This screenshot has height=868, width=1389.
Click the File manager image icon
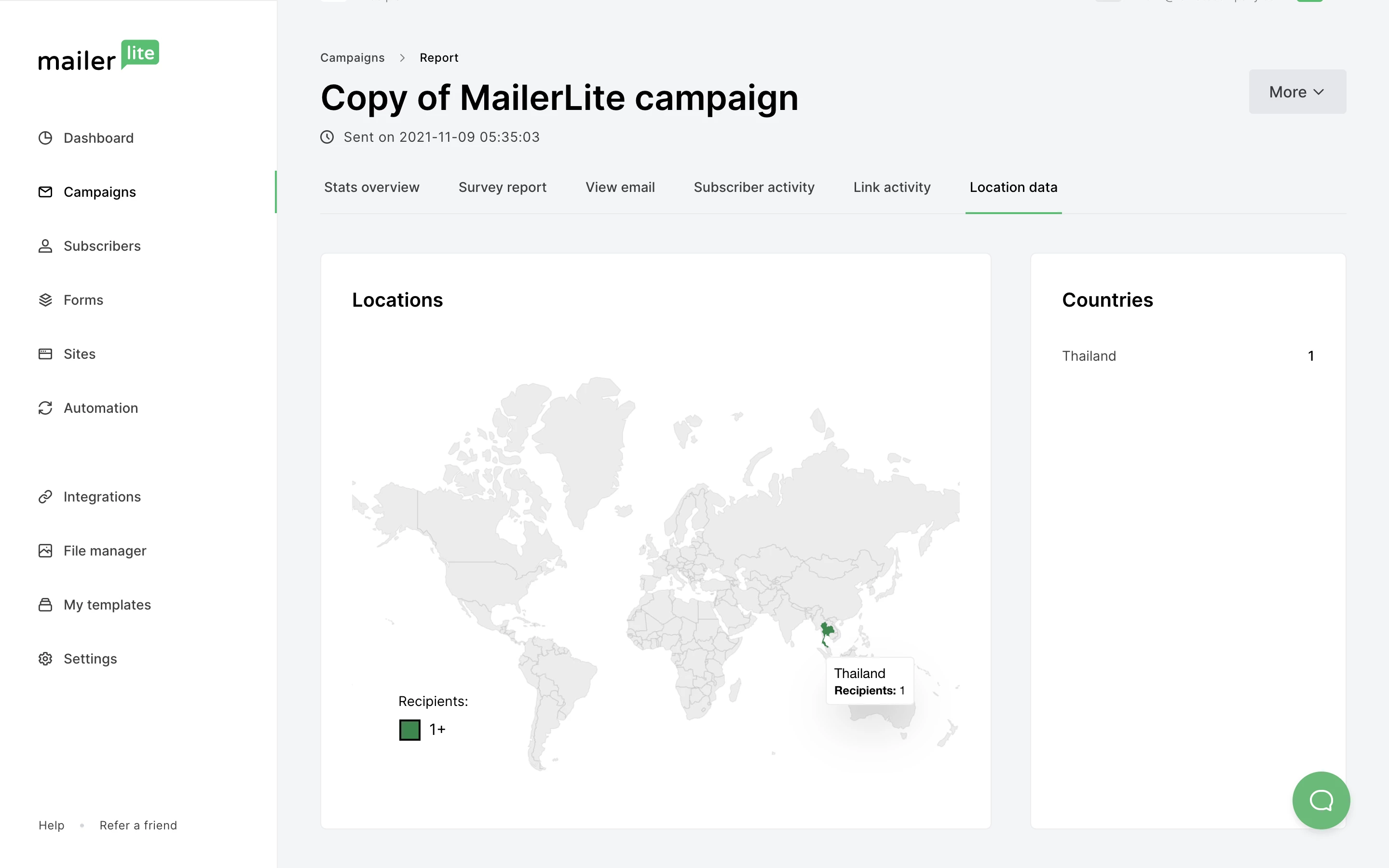[x=45, y=551]
